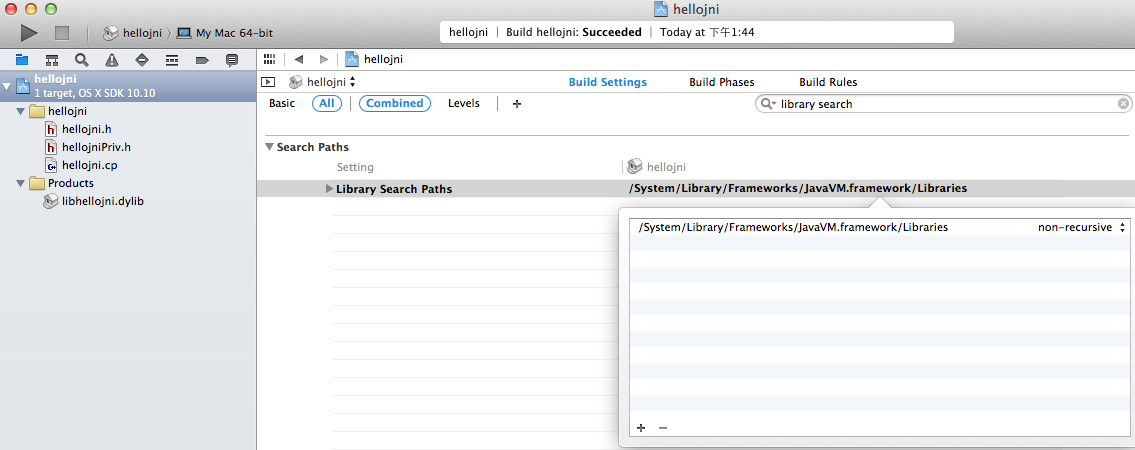This screenshot has height=450, width=1135.
Task: Open the non-recursive dropdown in popover
Action: click(x=1081, y=227)
